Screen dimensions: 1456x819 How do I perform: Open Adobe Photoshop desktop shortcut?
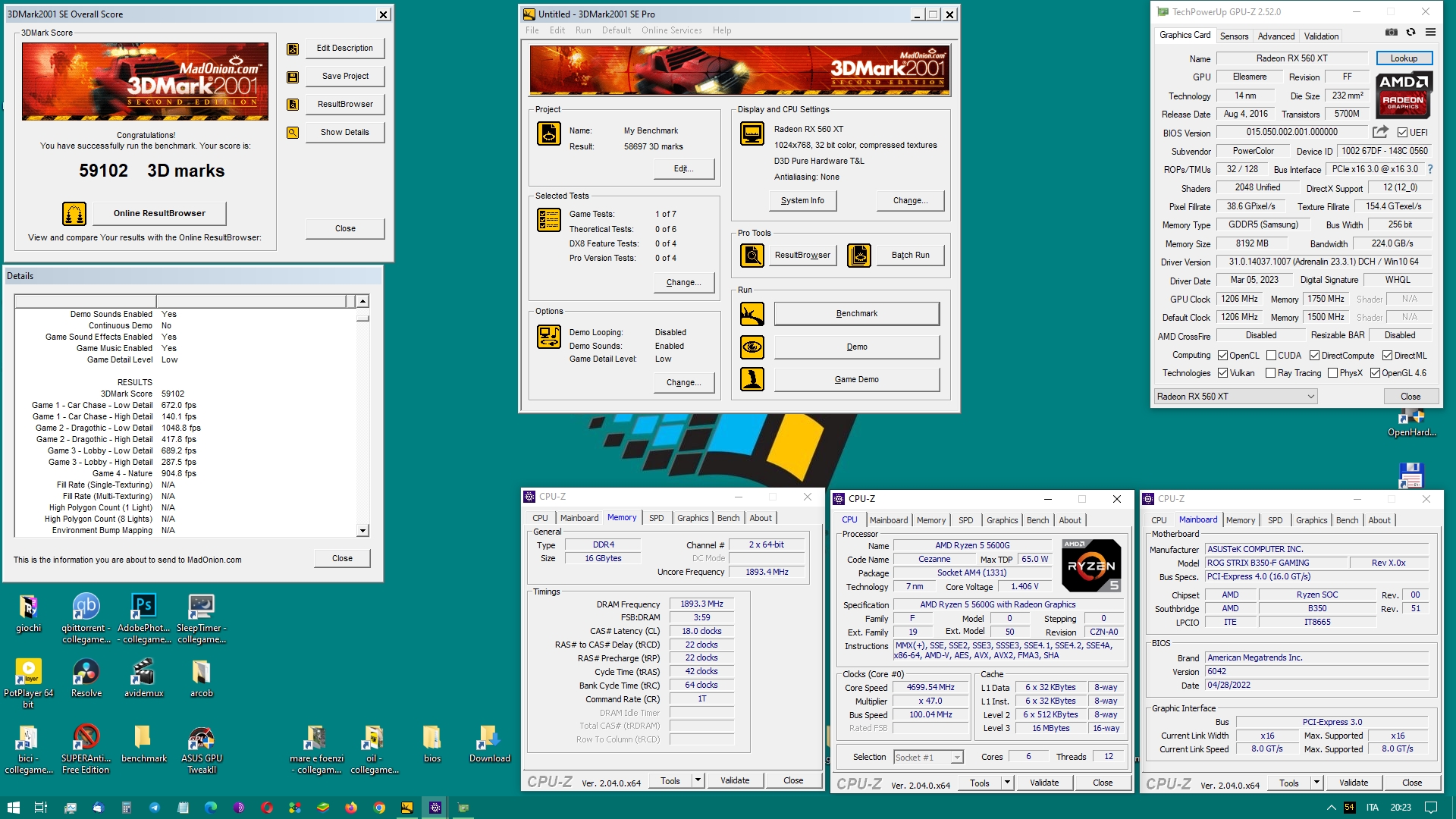click(143, 619)
